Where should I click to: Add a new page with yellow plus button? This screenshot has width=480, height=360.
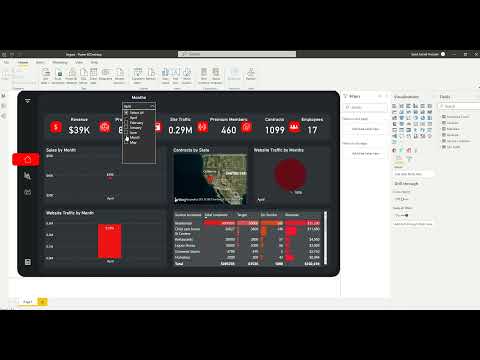point(43,302)
